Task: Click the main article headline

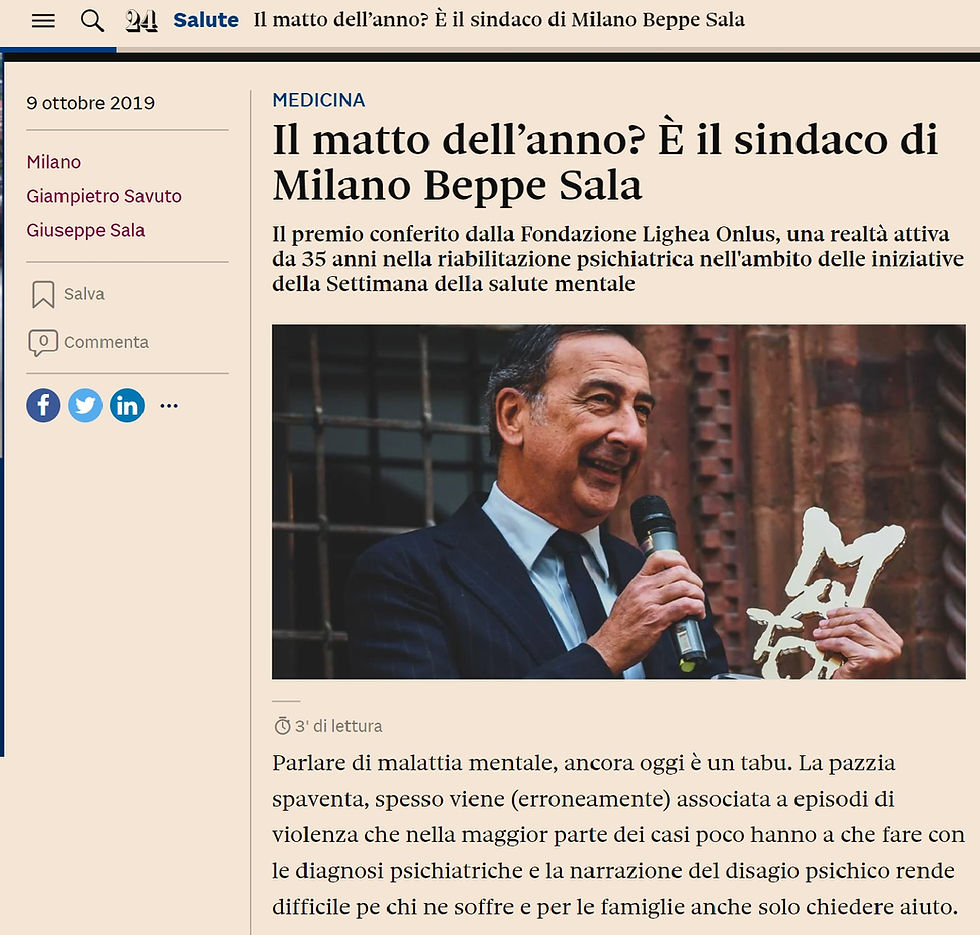Action: (605, 162)
